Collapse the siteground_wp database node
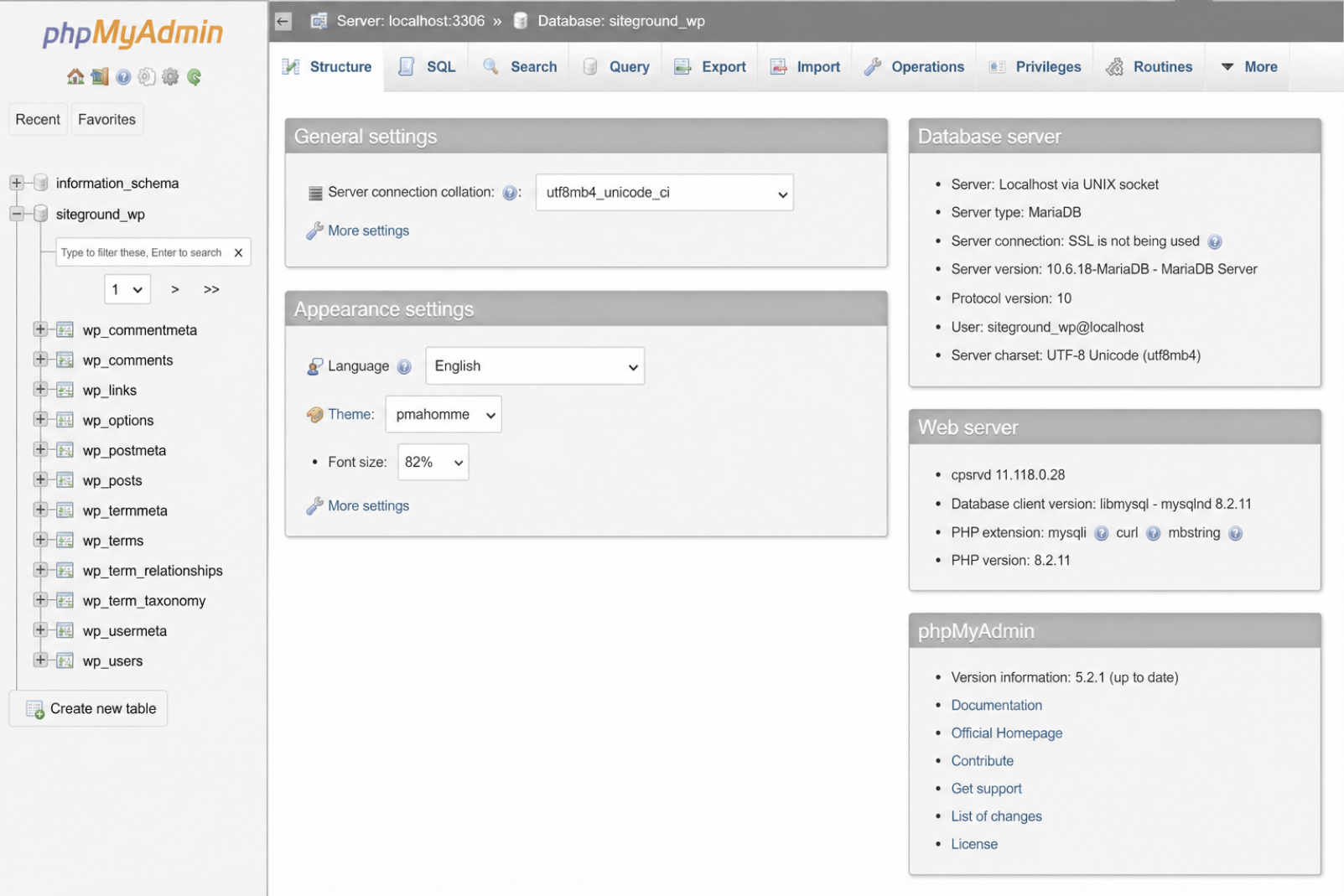This screenshot has height=896, width=1344. [16, 214]
